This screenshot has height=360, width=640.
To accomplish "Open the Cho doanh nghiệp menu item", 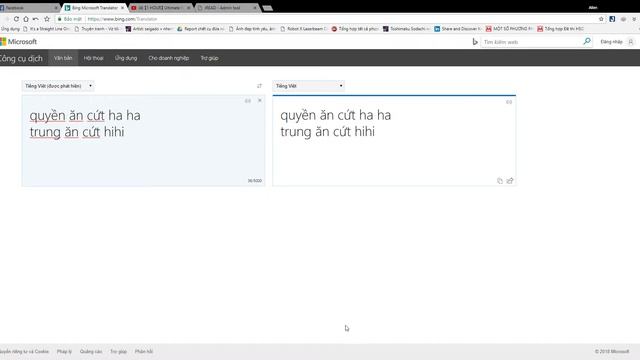I will click(169, 58).
